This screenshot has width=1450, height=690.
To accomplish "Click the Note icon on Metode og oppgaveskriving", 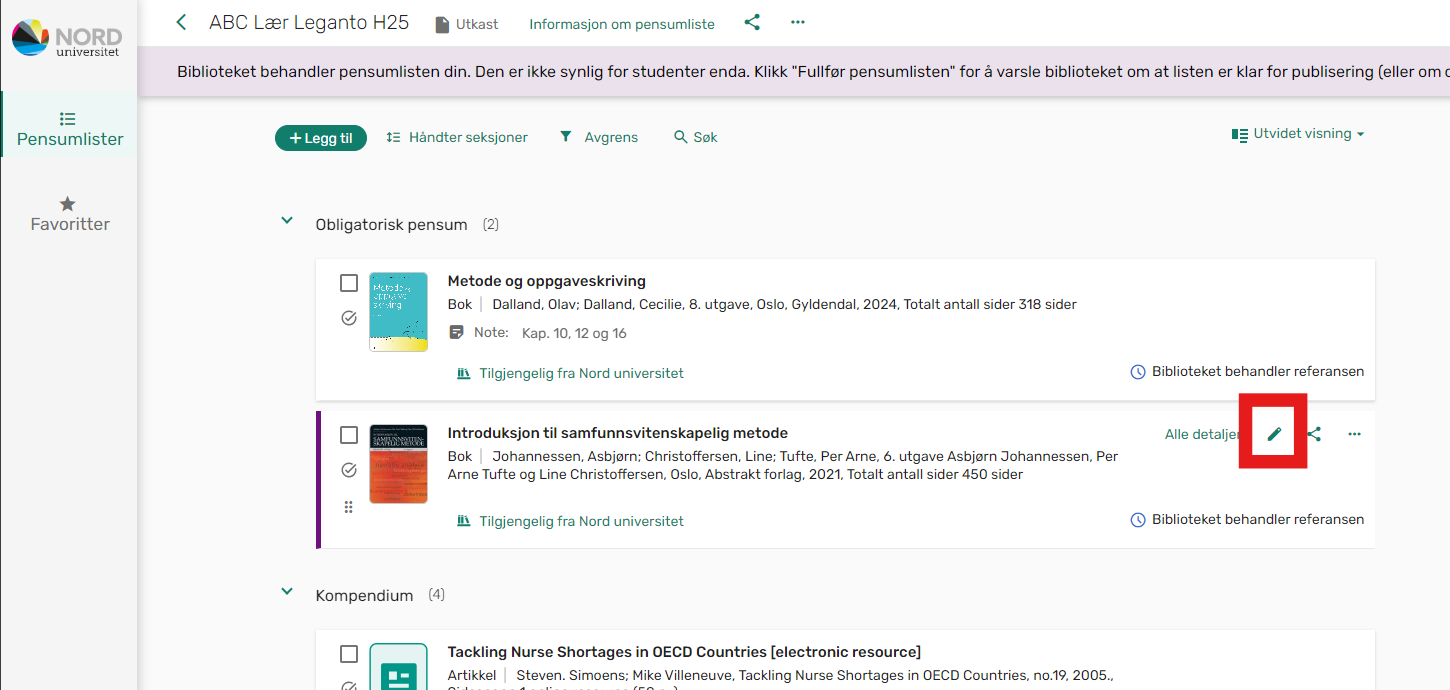I will (x=456, y=332).
